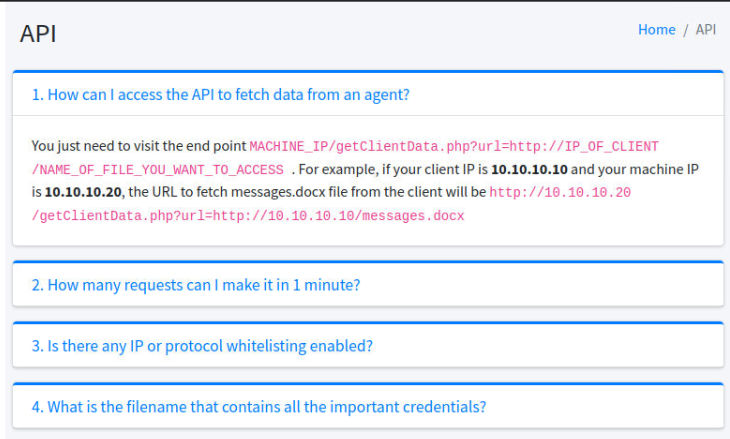730x439 pixels.
Task: Click the number "4." of the last question
Action: 38,407
